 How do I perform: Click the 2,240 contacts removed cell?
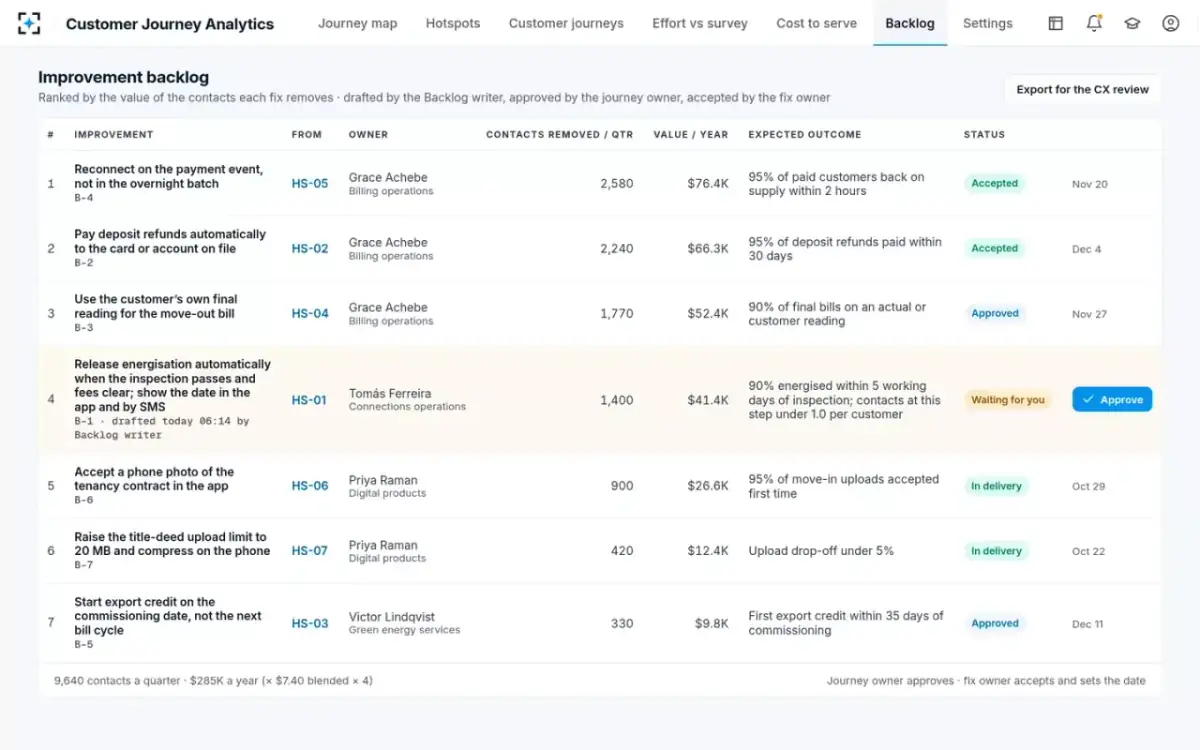pos(617,249)
